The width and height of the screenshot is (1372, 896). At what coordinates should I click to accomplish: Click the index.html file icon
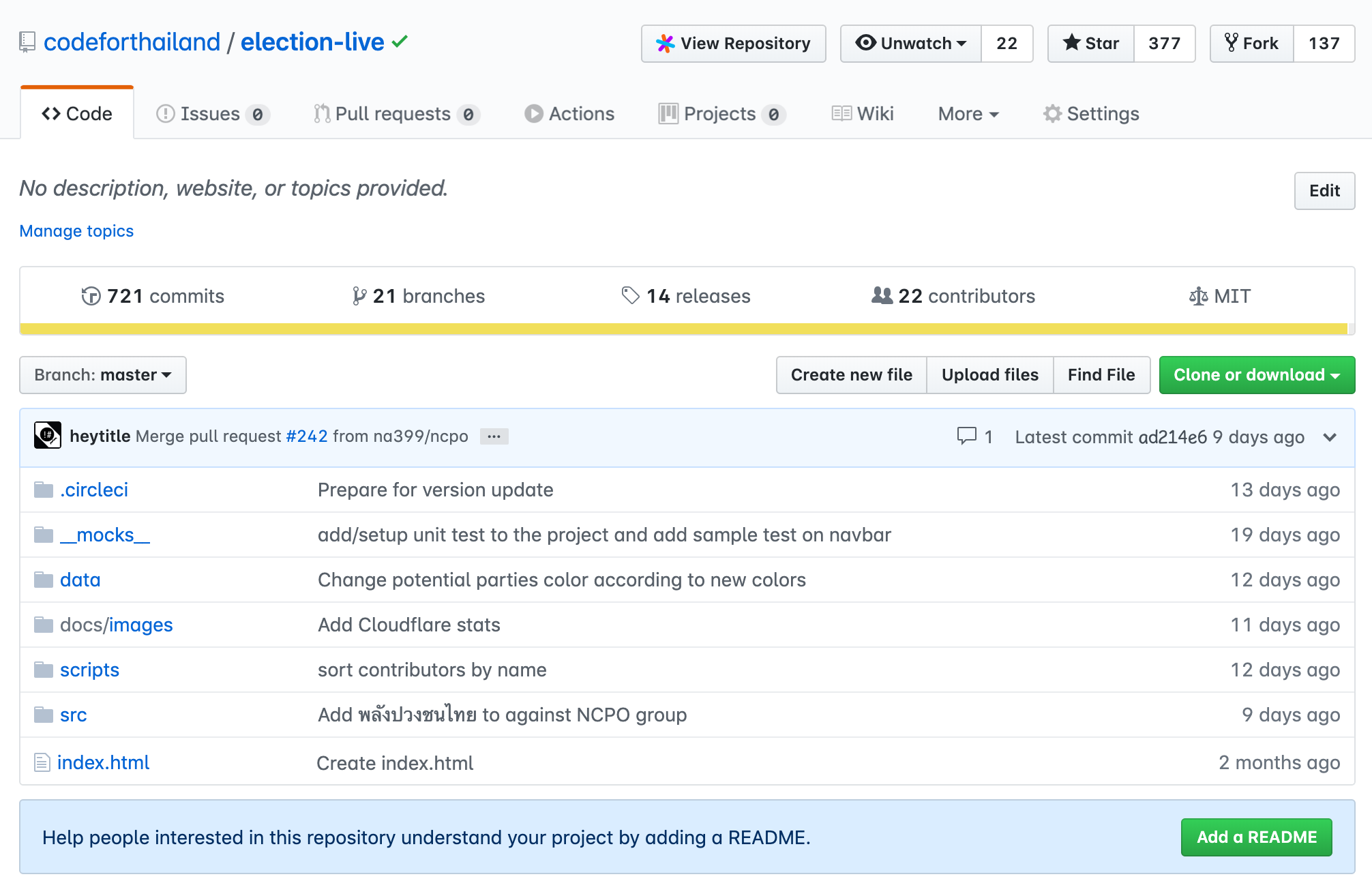click(42, 762)
